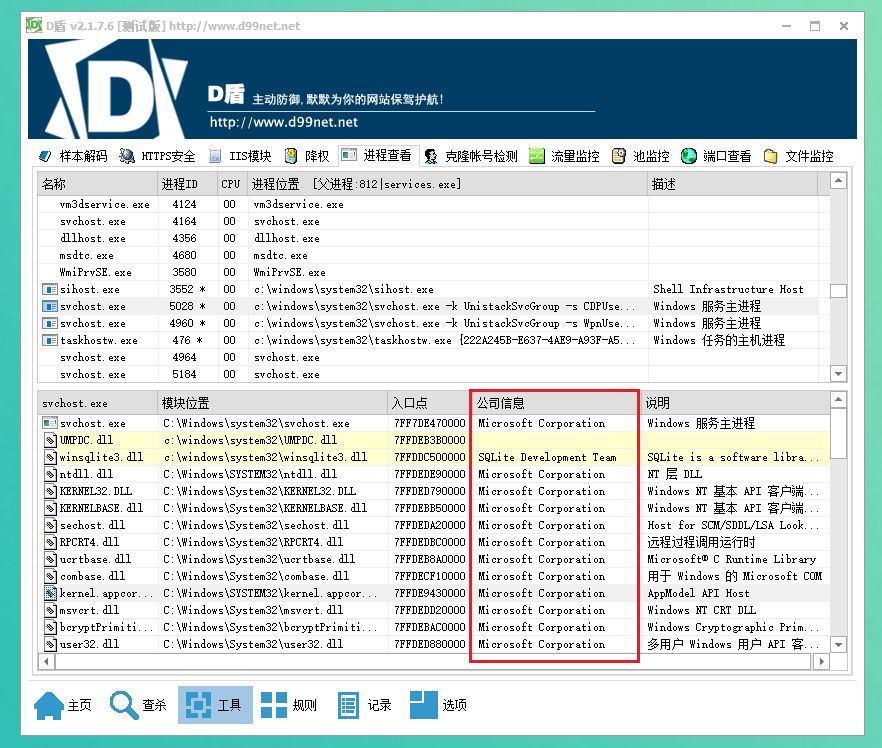Viewport: 882px width, 748px height.
Task: Click the 描述 column header
Action: (x=733, y=184)
